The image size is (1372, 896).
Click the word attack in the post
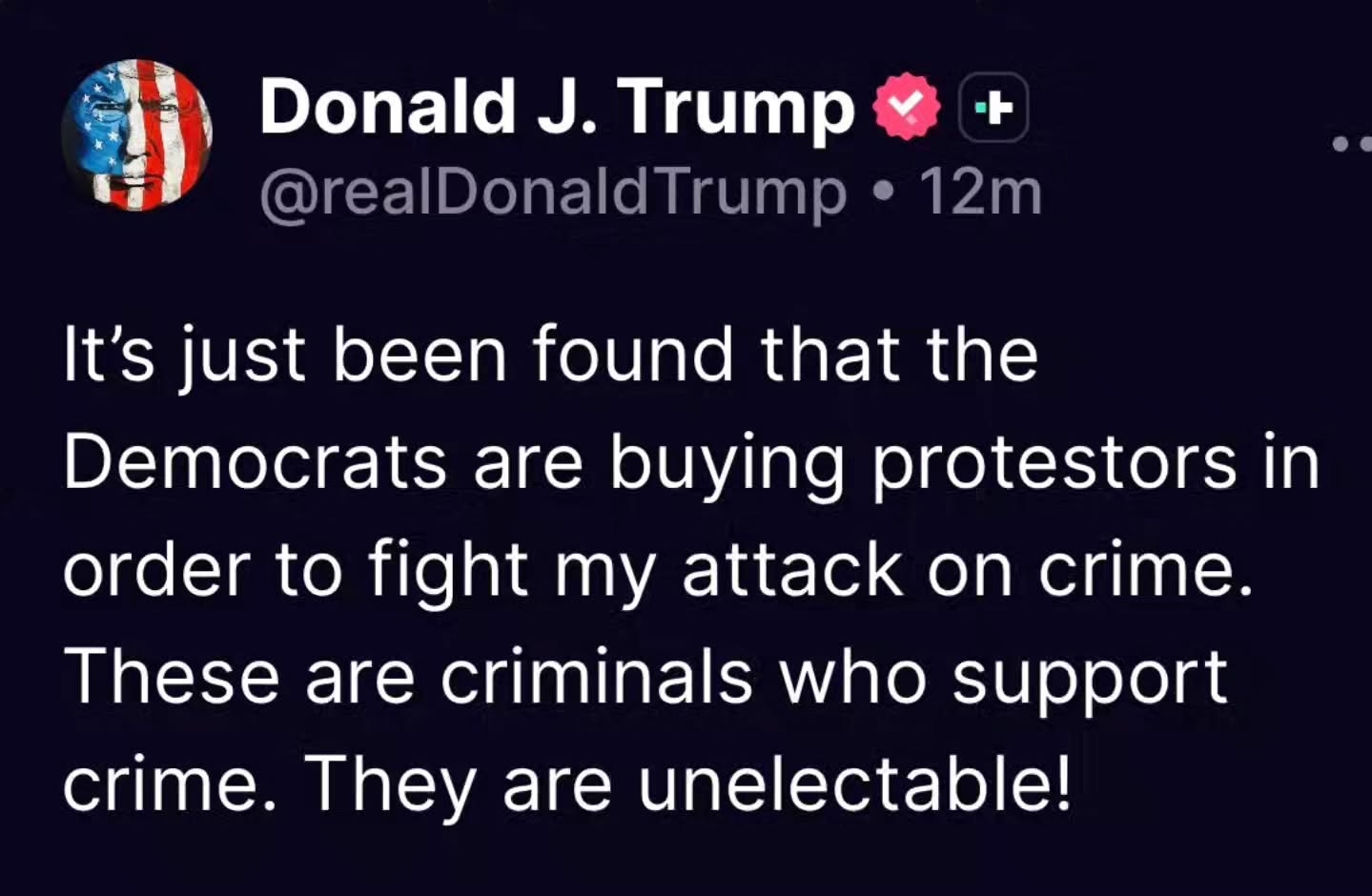791,570
